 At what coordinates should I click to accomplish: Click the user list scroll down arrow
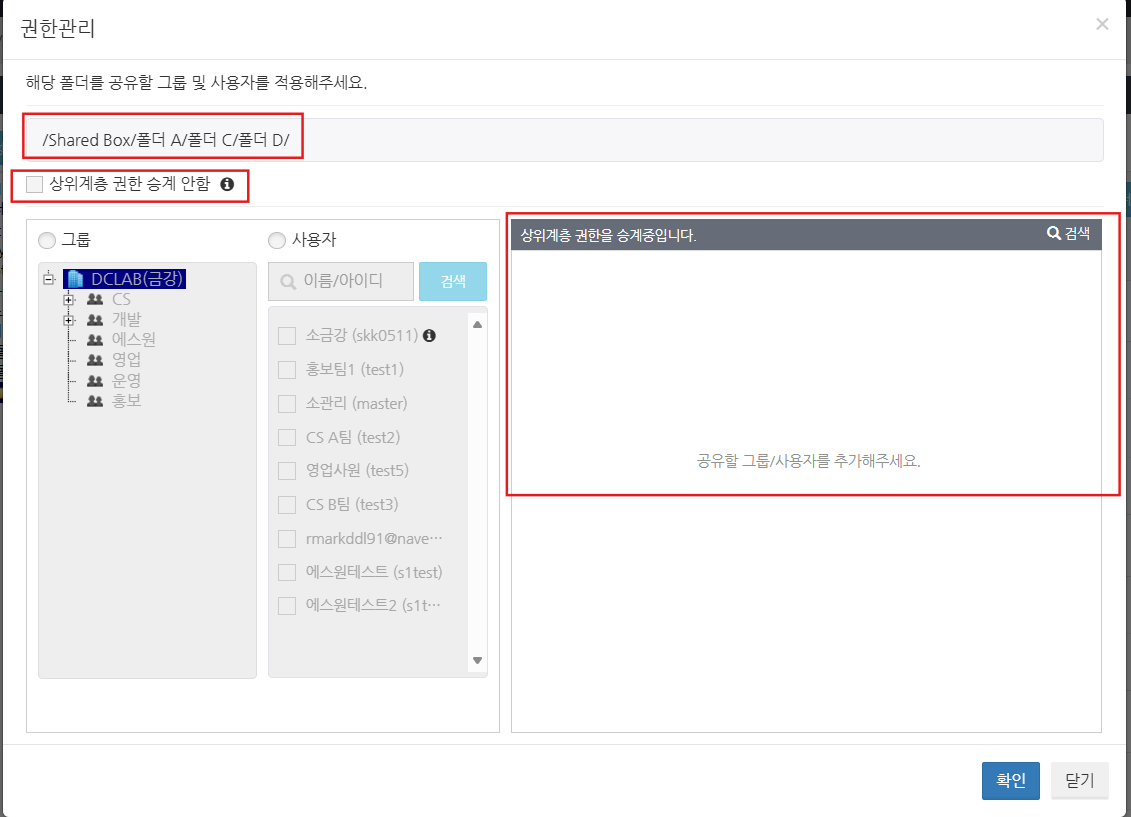pyautogui.click(x=477, y=660)
